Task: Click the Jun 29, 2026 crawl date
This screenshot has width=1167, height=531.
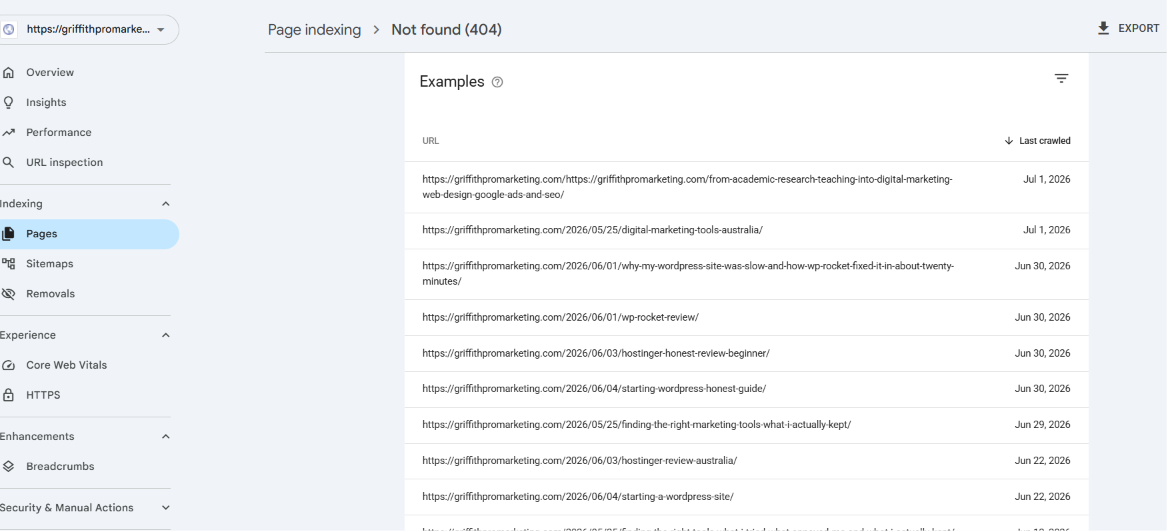Action: (x=1042, y=425)
